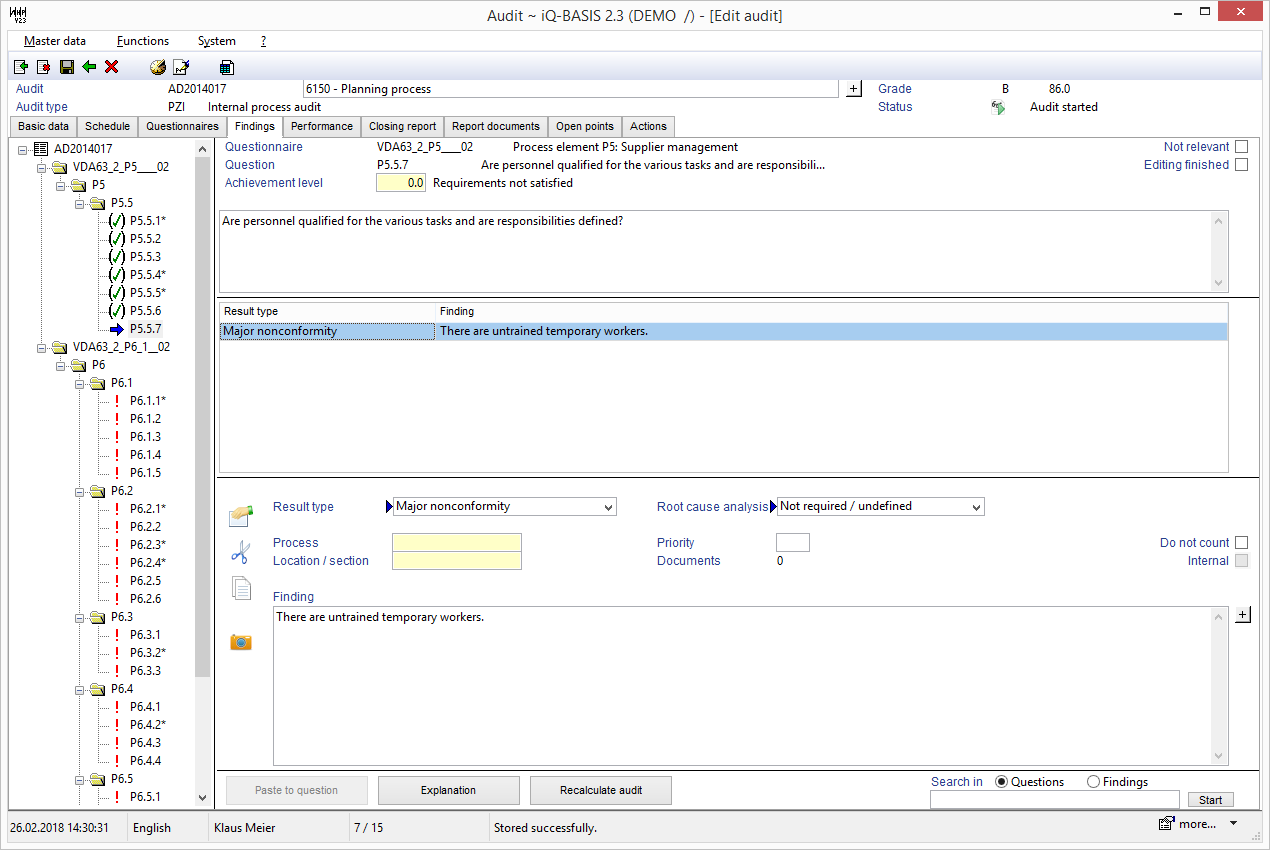
Task: Click the iQ-BASIS application icon in title bar
Action: pyautogui.click(x=18, y=15)
